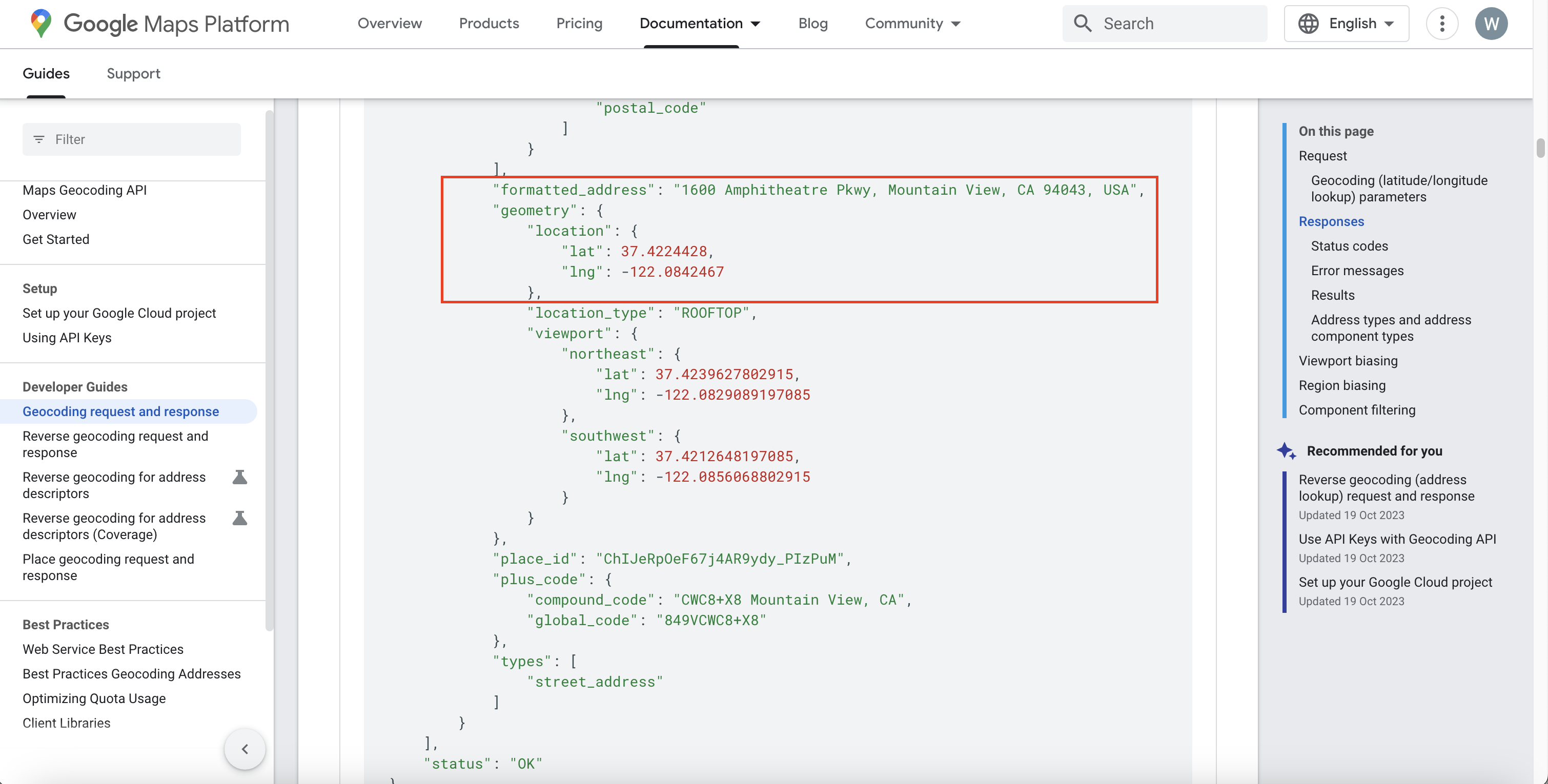Click the left sidebar scrollbar

[269, 370]
